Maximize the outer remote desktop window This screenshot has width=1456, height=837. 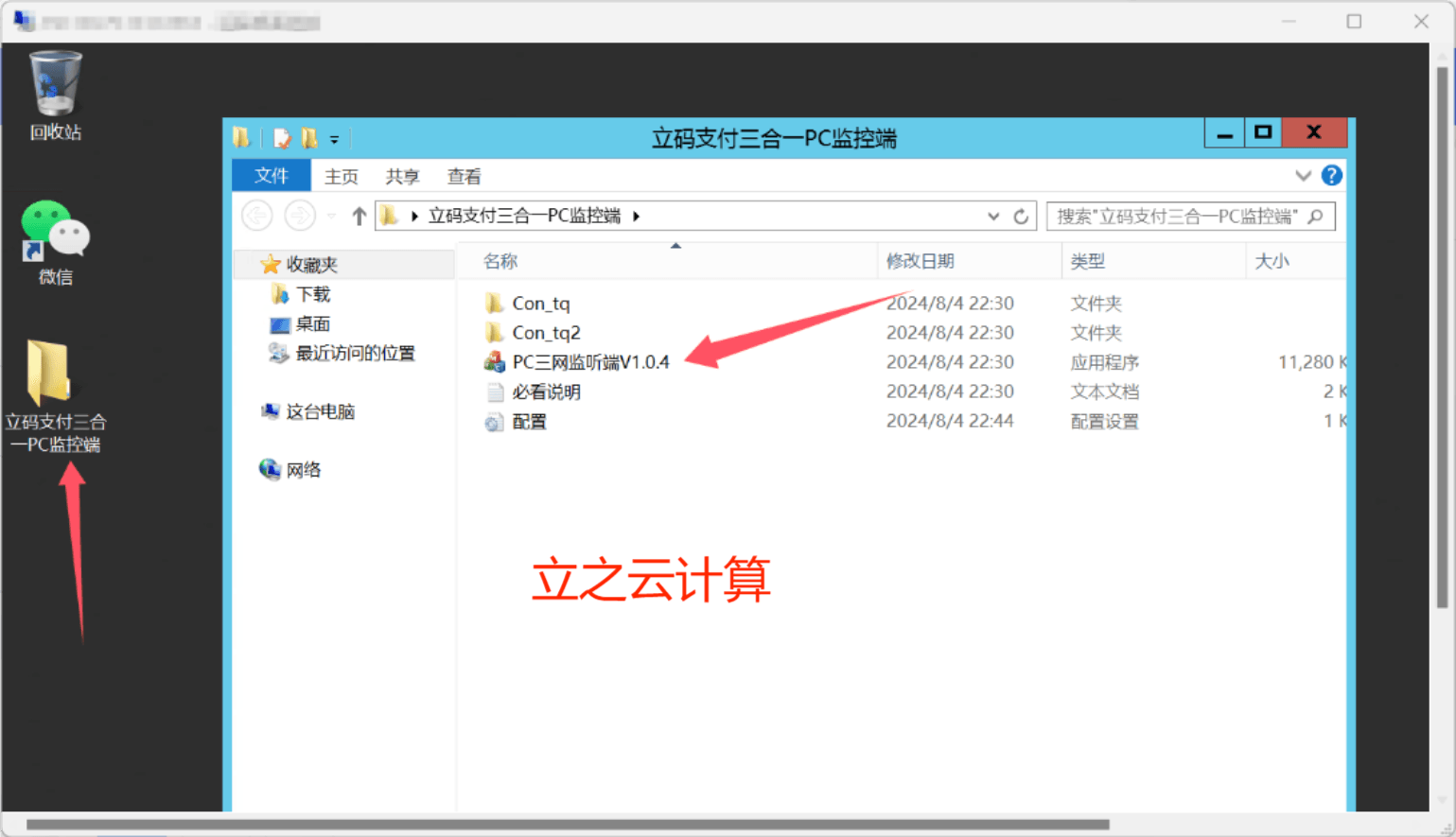(x=1354, y=21)
